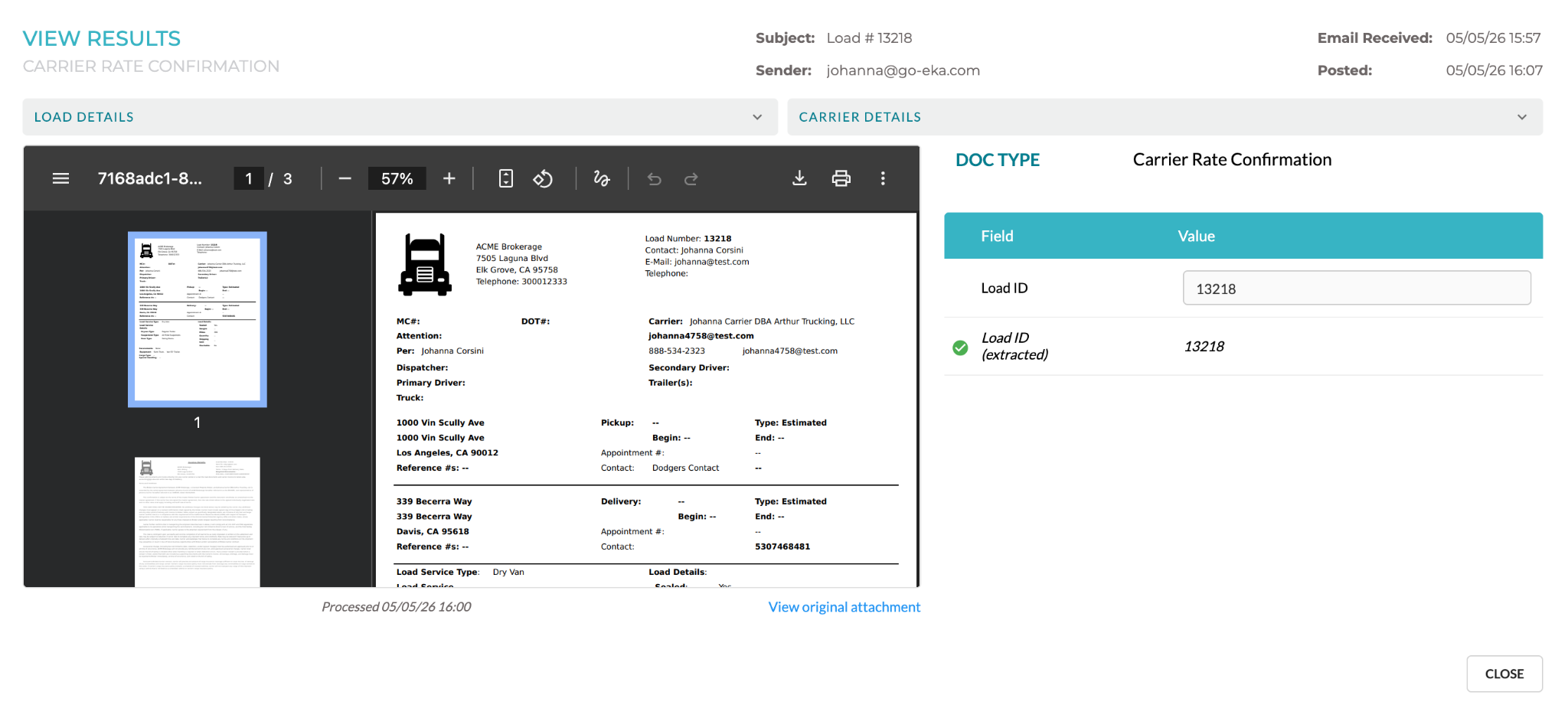Select page 1 thumbnail
This screenshot has height=718, width=1568.
pyautogui.click(x=198, y=319)
